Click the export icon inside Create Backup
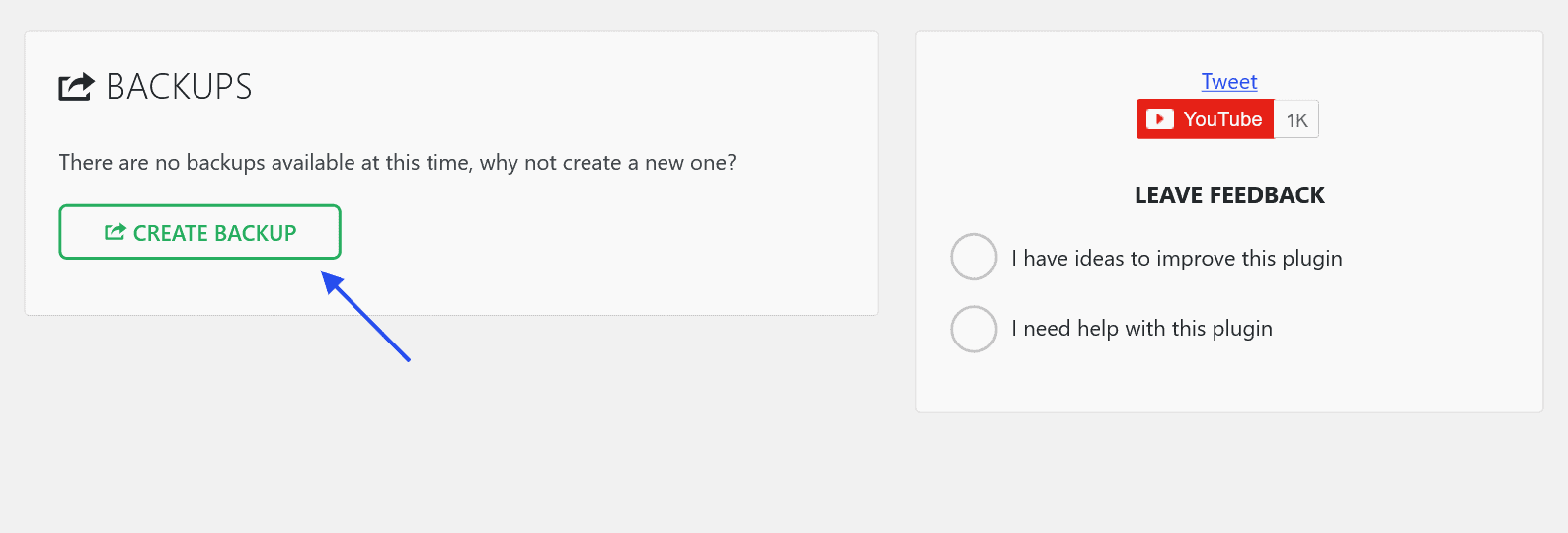1568x533 pixels. [x=116, y=232]
